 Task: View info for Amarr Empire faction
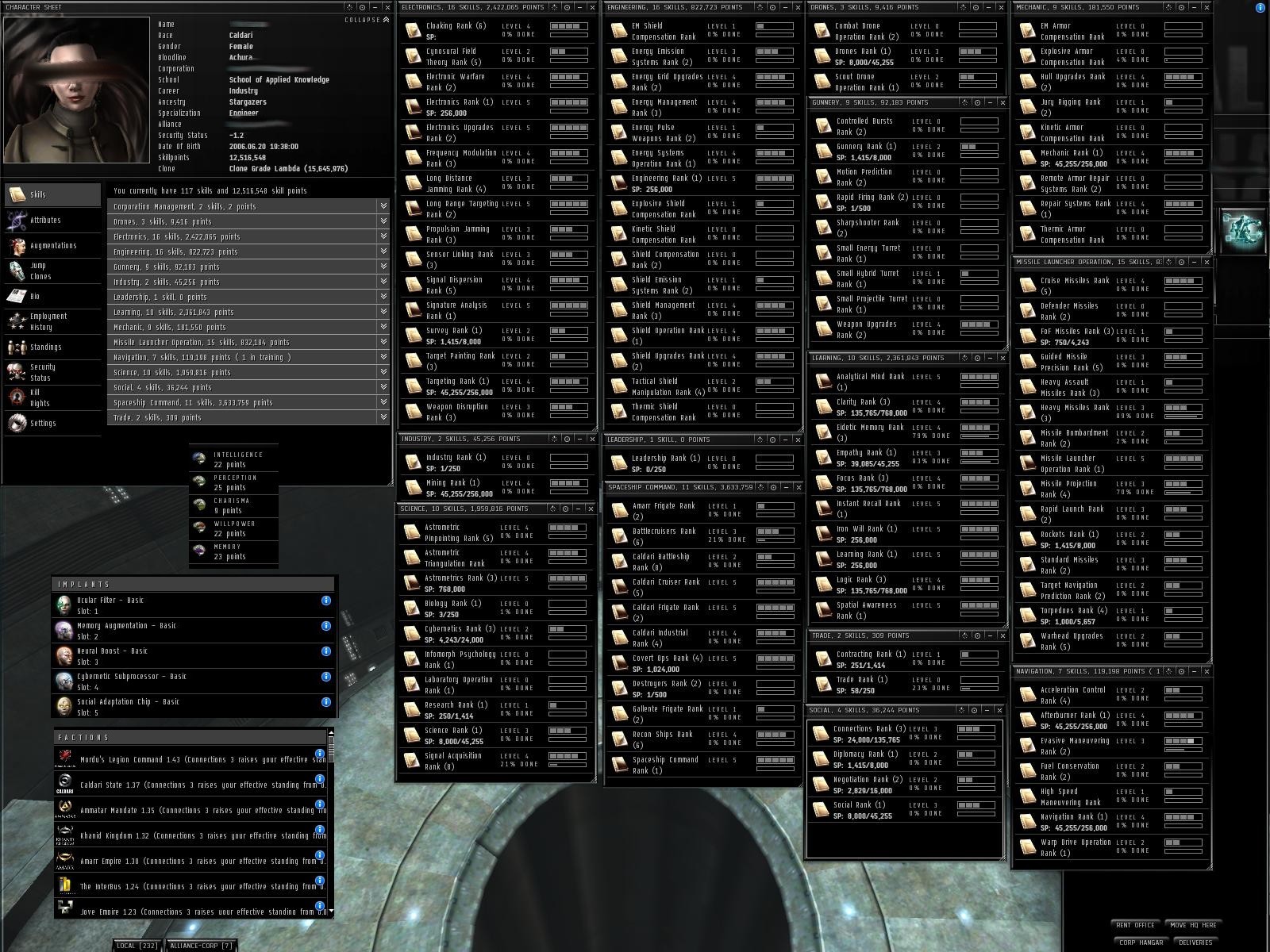tap(320, 855)
